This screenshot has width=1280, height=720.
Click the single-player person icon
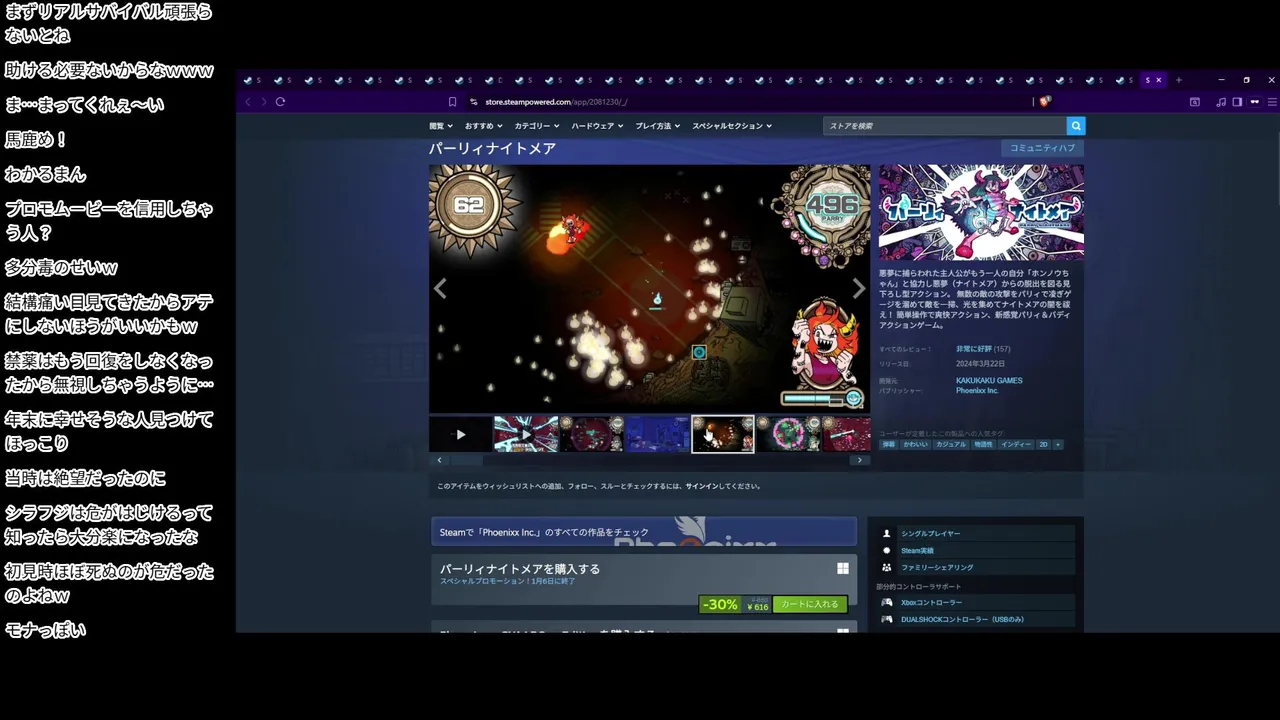pos(886,534)
